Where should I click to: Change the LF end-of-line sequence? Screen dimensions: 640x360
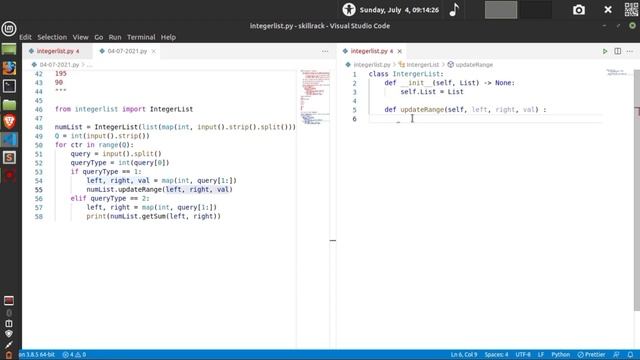pyautogui.click(x=541, y=355)
